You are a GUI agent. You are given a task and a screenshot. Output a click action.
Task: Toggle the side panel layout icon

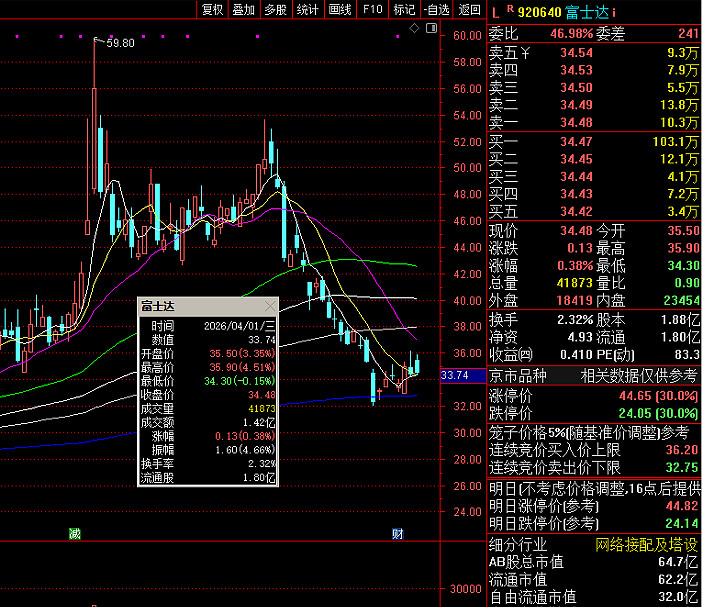[x=431, y=29]
